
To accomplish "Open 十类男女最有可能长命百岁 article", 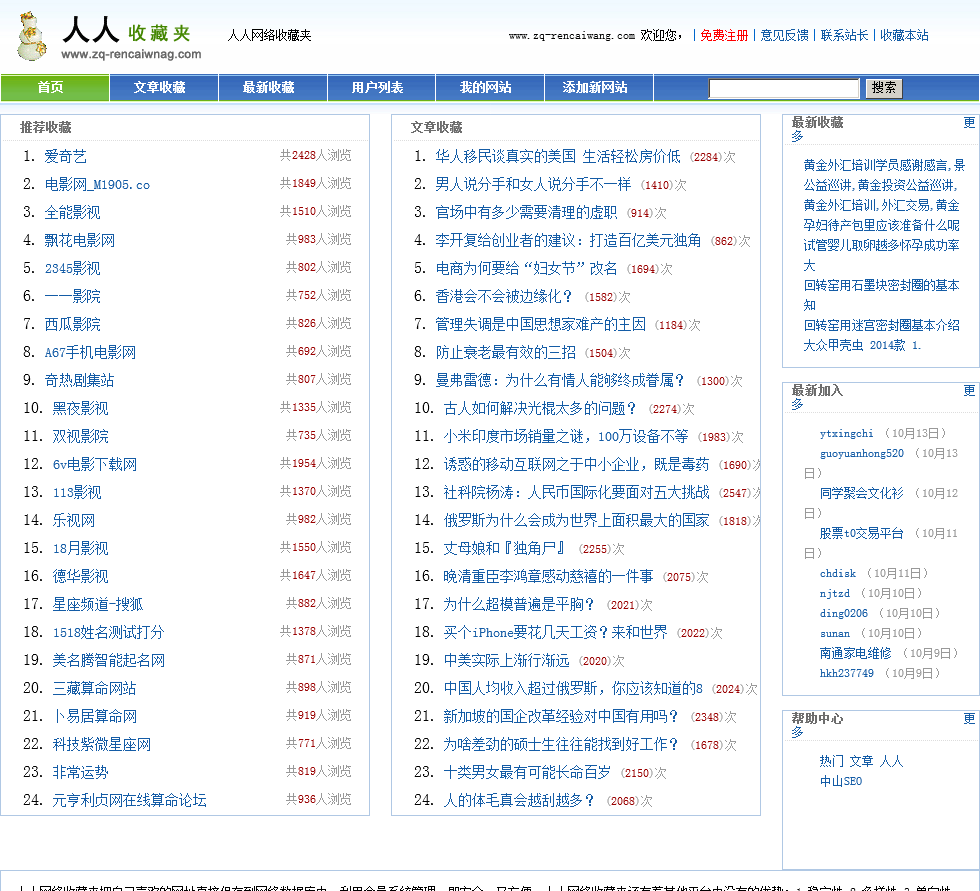I will (x=527, y=772).
